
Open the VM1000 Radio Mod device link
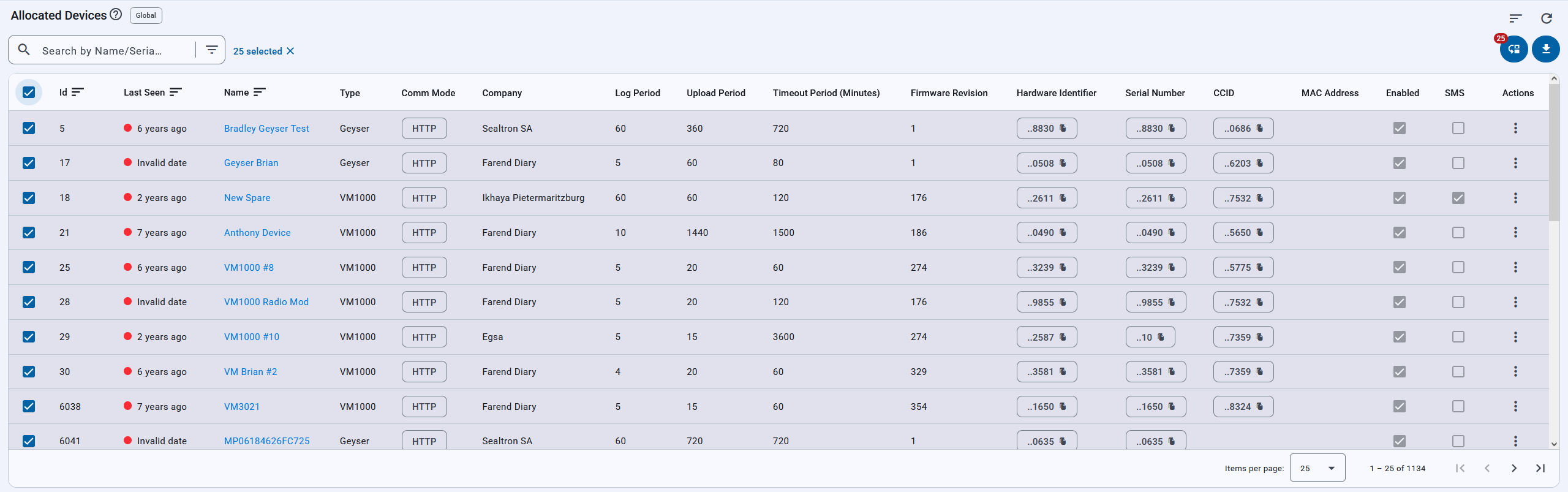[x=266, y=302]
